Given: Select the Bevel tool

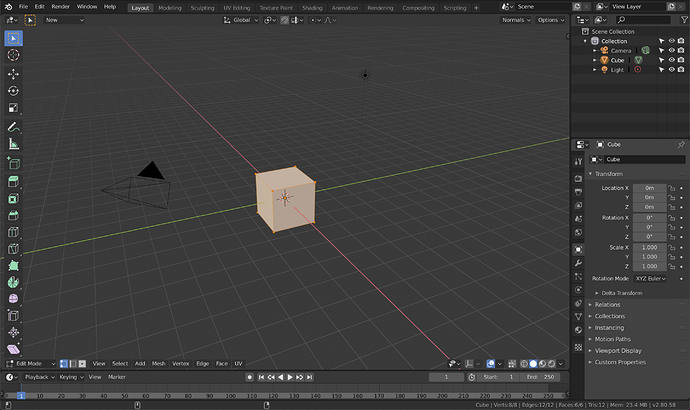Looking at the screenshot, I should 14,215.
